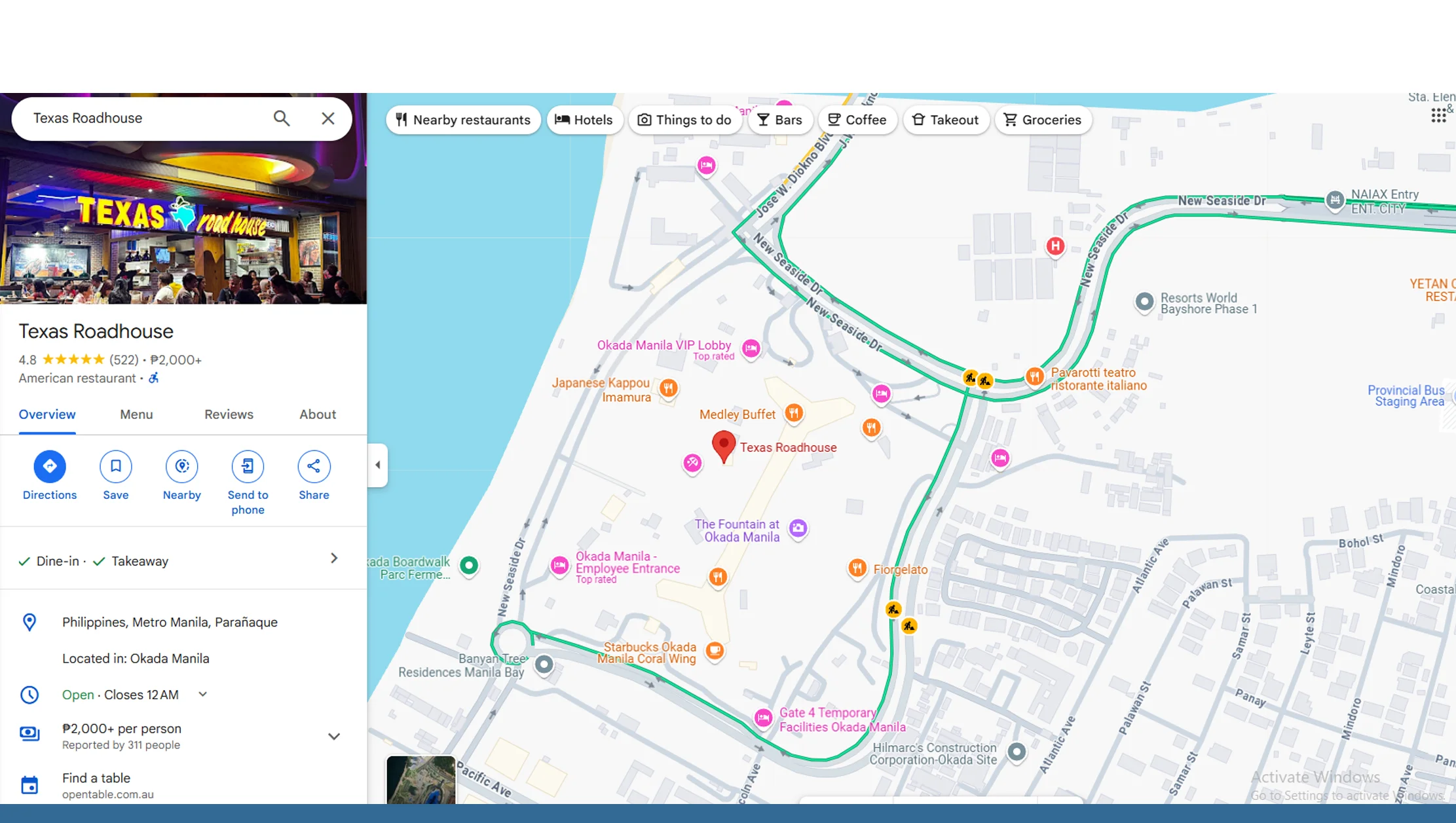Expand the opening hours dropdown arrow

tap(203, 694)
